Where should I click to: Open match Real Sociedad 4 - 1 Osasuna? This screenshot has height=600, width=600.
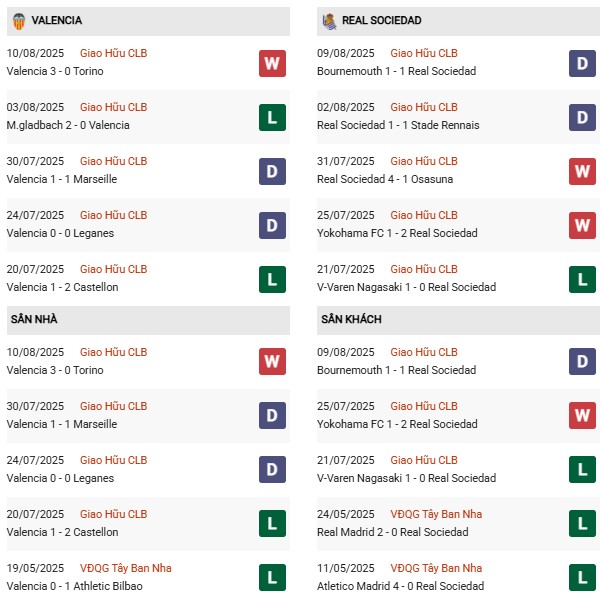pyautogui.click(x=384, y=179)
